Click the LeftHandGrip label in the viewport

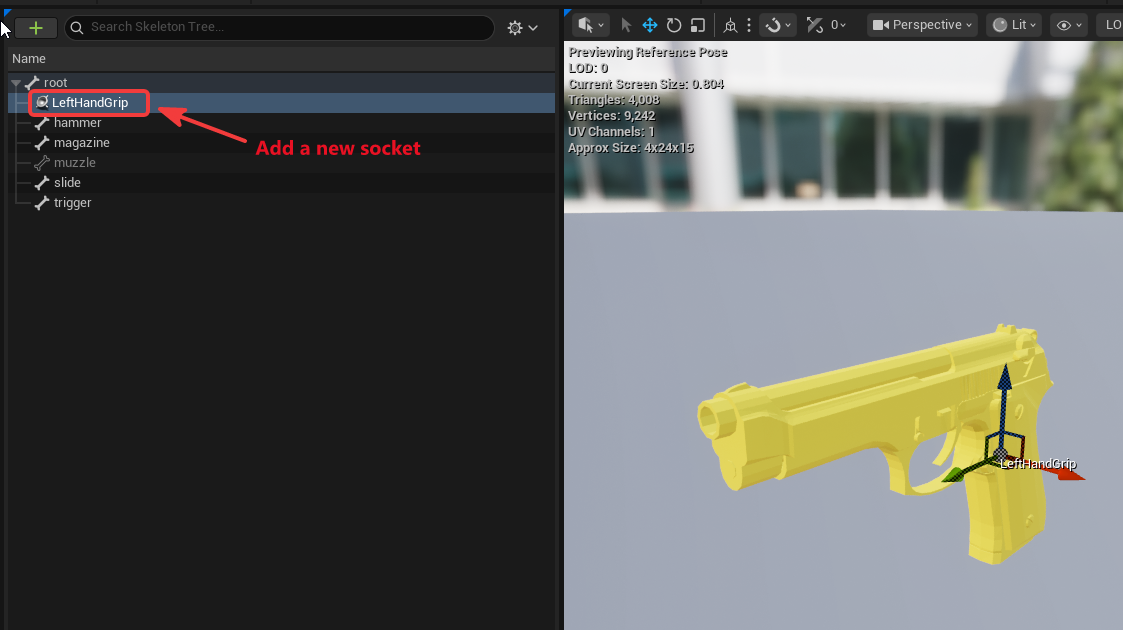pos(1038,464)
